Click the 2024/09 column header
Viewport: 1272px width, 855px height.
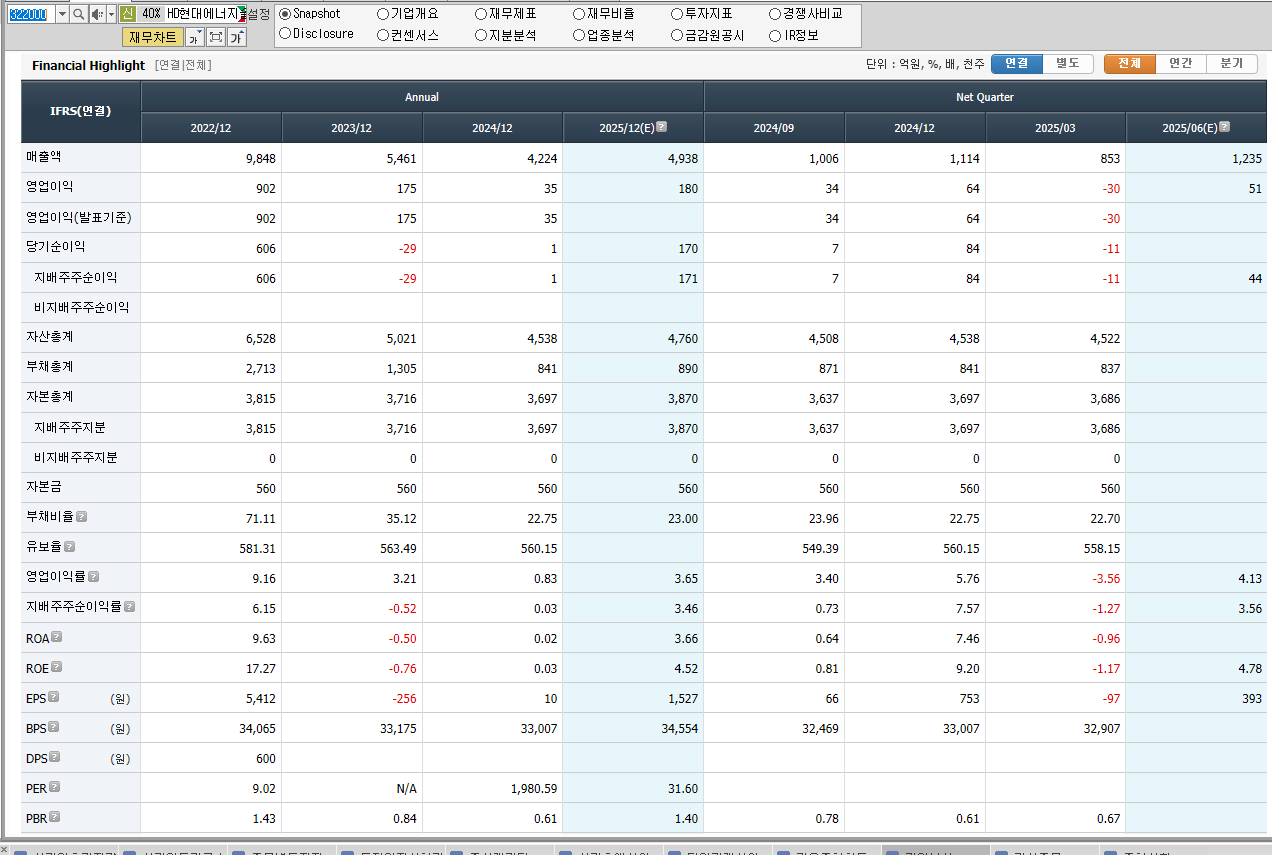pos(774,128)
